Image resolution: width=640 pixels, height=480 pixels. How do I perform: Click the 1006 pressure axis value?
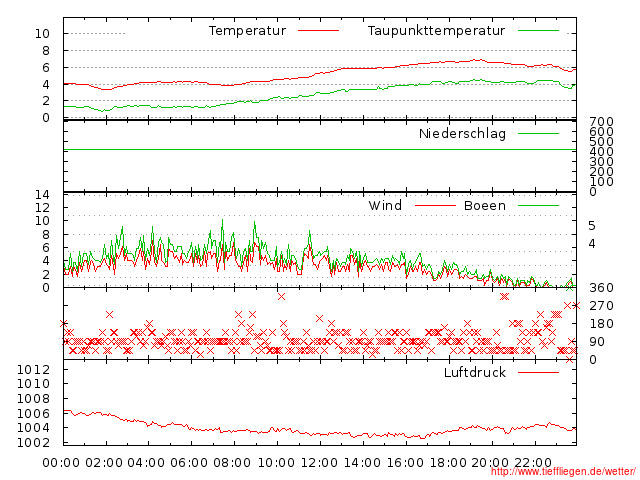(x=33, y=414)
